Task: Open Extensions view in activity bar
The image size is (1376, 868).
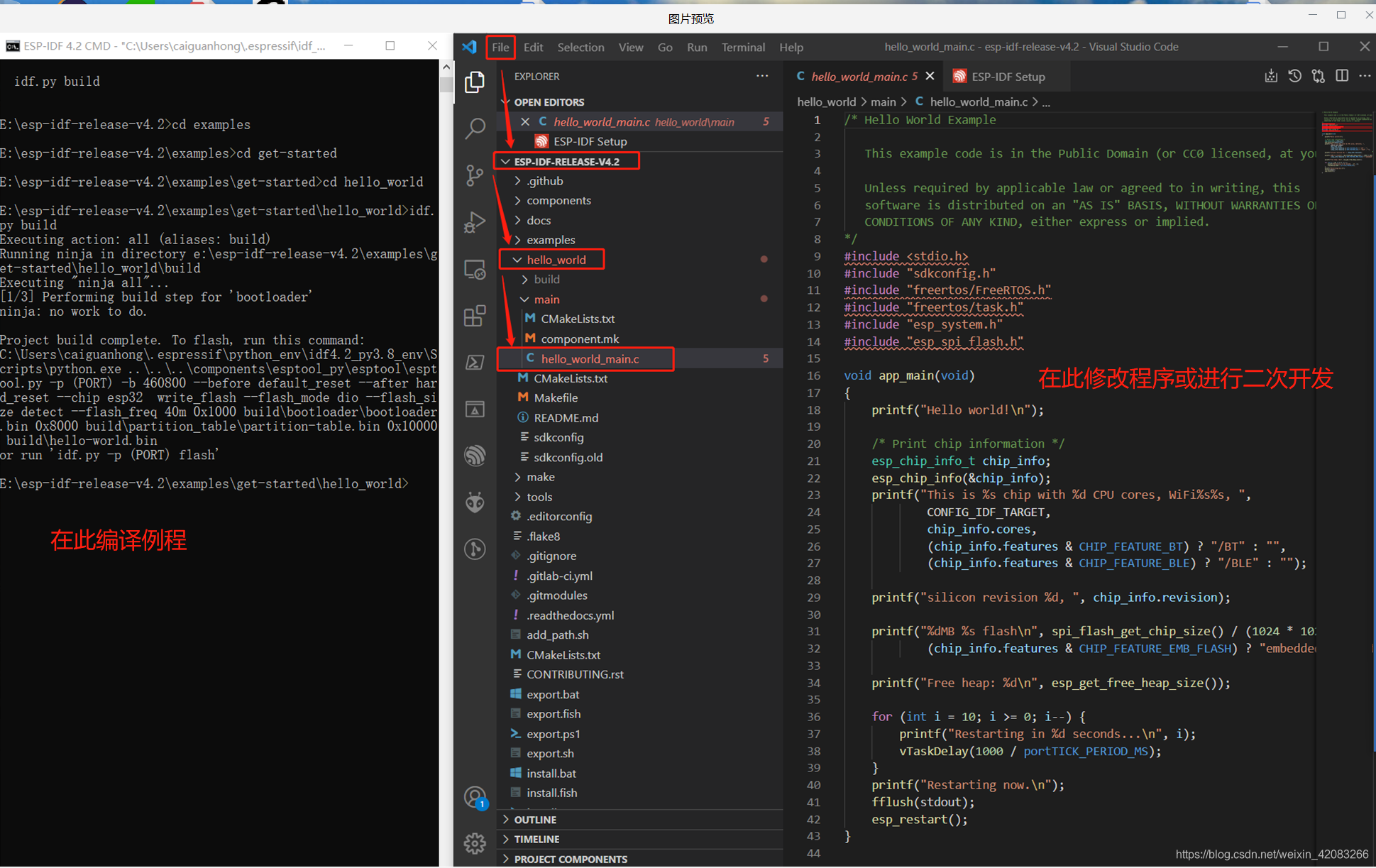Action: 475,316
